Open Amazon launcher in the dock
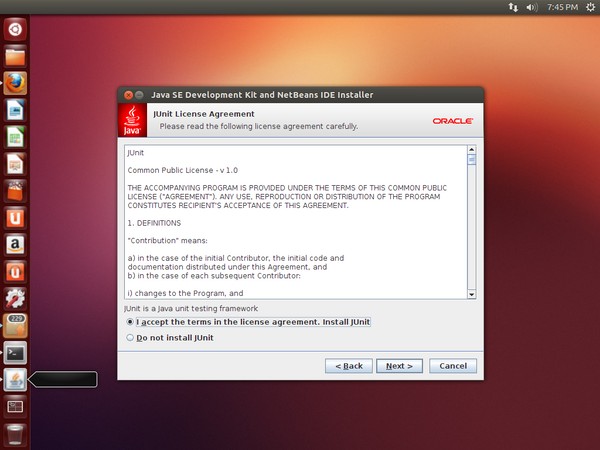Image resolution: width=600 pixels, height=450 pixels. point(15,245)
